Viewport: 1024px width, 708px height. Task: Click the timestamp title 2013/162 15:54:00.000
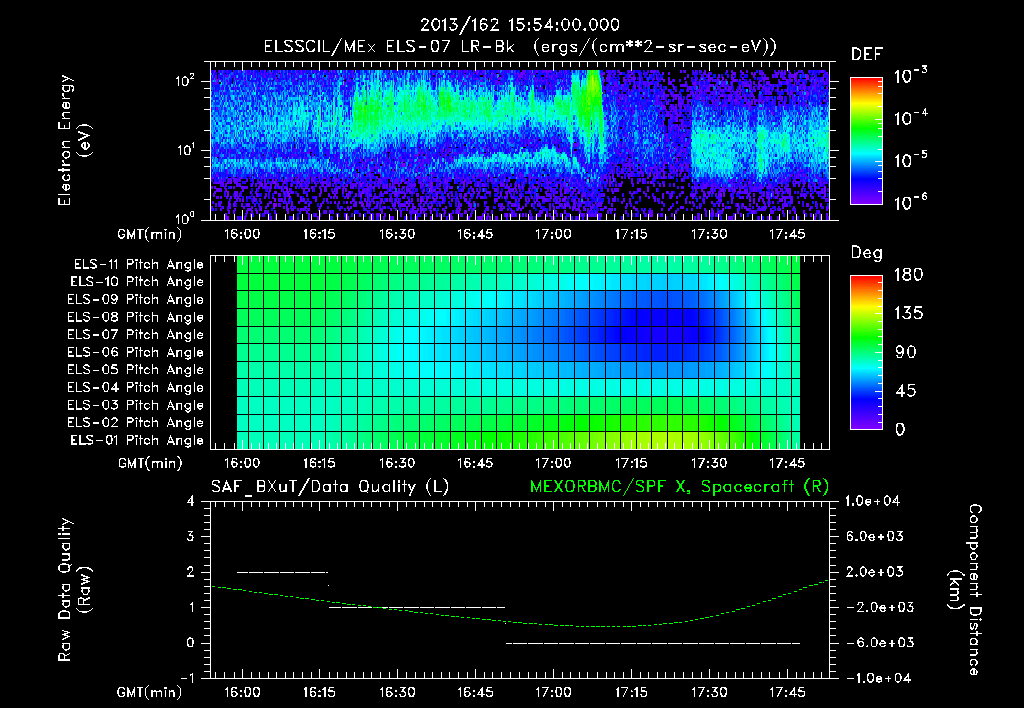pos(519,25)
